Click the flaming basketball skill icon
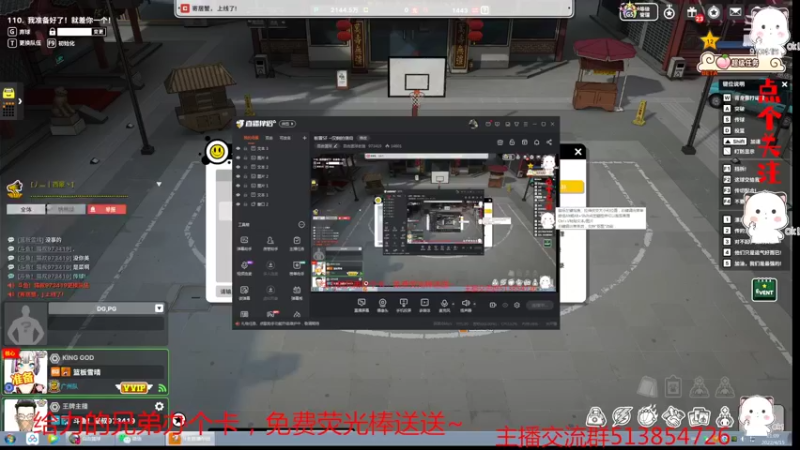The image size is (800, 450). tap(647, 416)
